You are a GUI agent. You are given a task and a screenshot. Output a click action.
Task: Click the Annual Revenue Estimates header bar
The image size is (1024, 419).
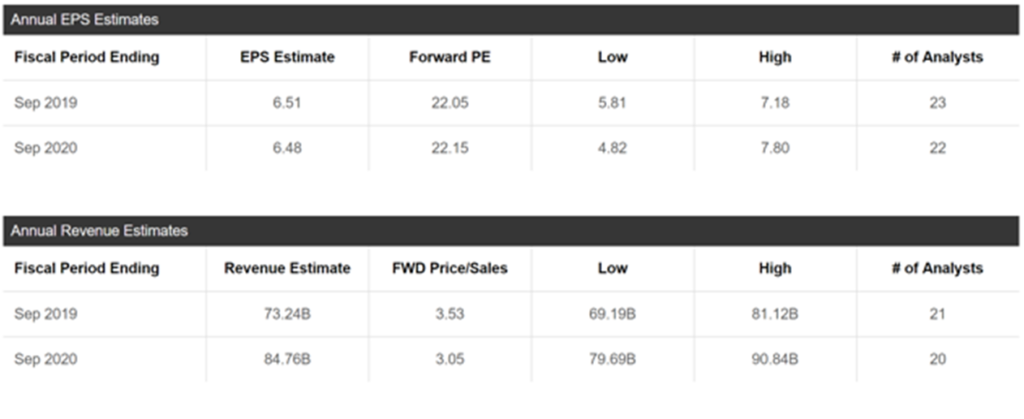[511, 231]
